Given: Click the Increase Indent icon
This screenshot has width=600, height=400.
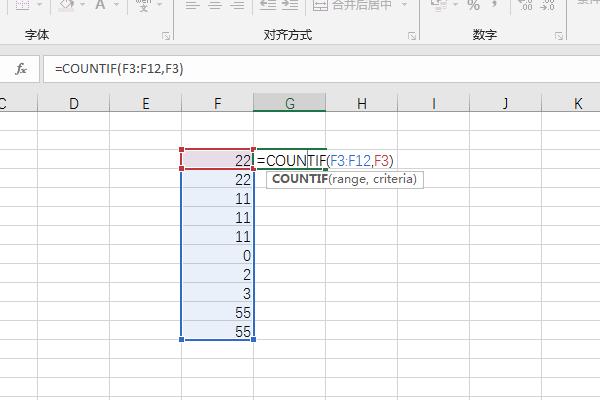Looking at the screenshot, I should click(290, 5).
